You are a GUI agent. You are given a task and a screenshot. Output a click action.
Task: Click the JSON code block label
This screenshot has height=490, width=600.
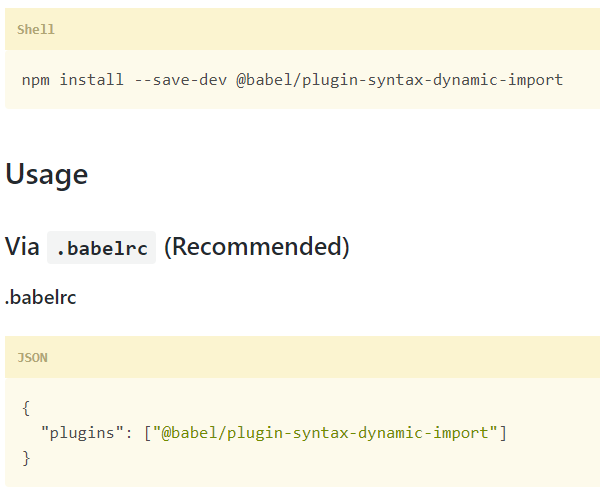click(32, 357)
